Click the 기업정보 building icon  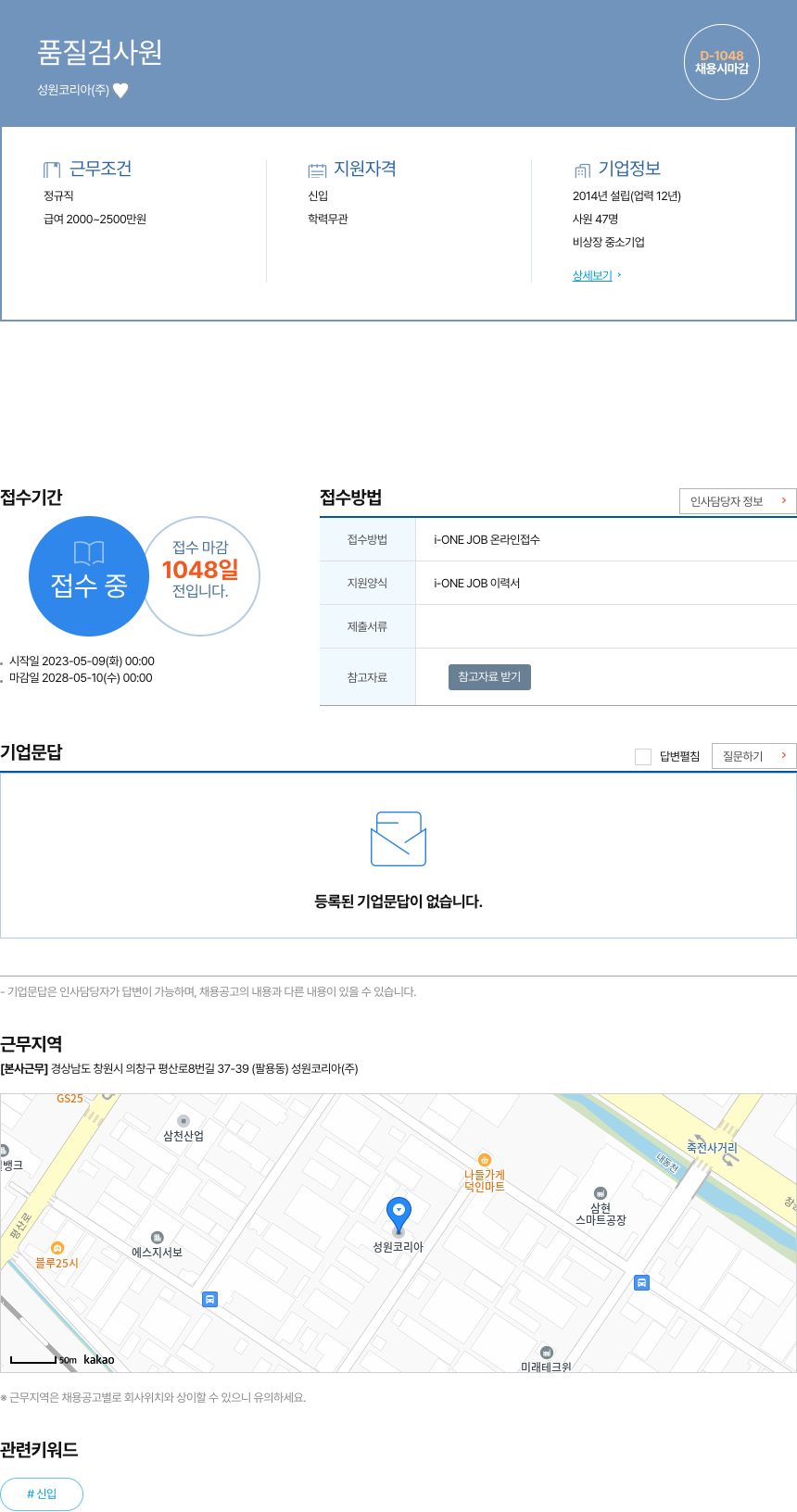coord(582,170)
